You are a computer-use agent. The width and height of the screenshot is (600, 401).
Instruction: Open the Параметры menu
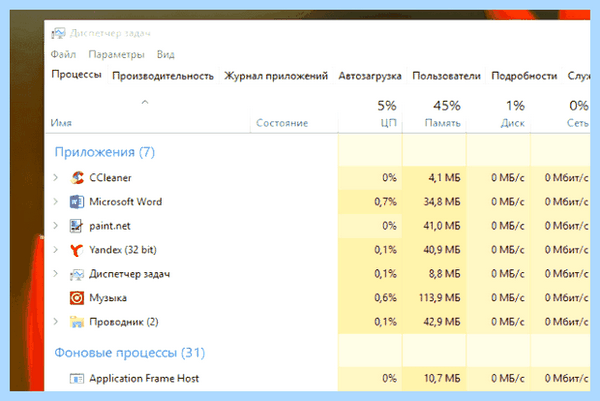116,54
